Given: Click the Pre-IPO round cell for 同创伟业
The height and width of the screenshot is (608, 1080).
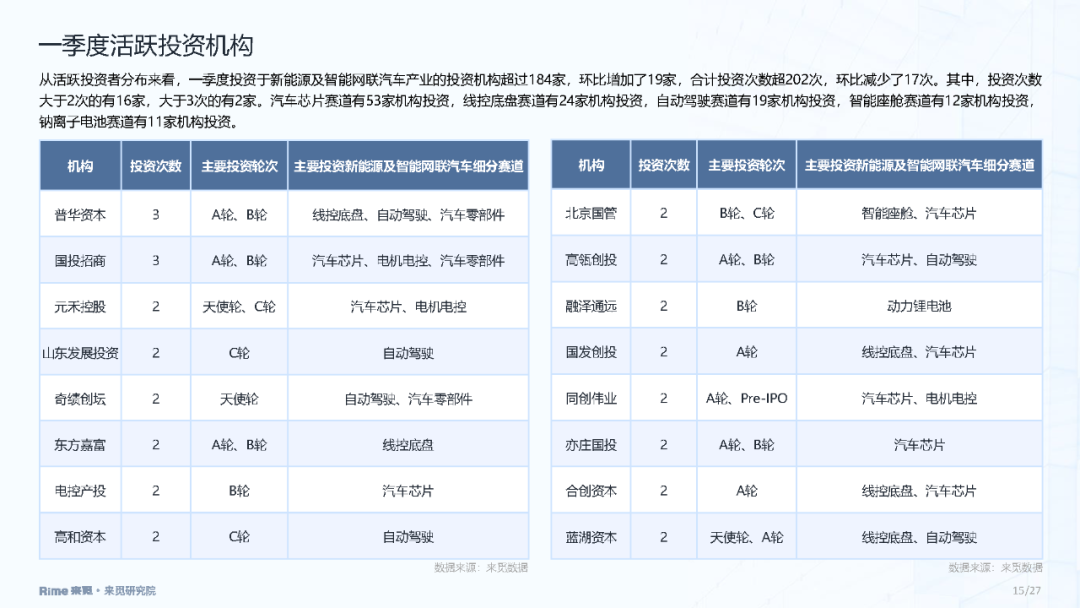Looking at the screenshot, I should click(x=746, y=398).
